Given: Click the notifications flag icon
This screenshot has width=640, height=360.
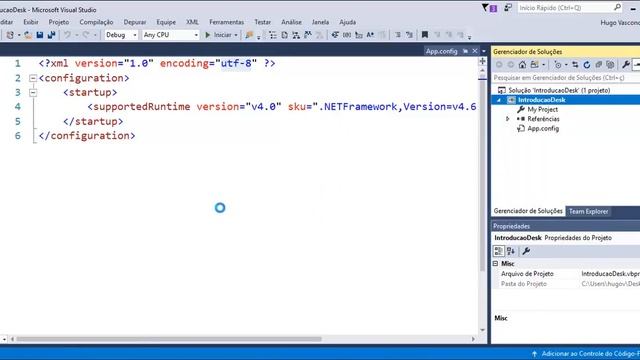Looking at the screenshot, I should click(489, 8).
